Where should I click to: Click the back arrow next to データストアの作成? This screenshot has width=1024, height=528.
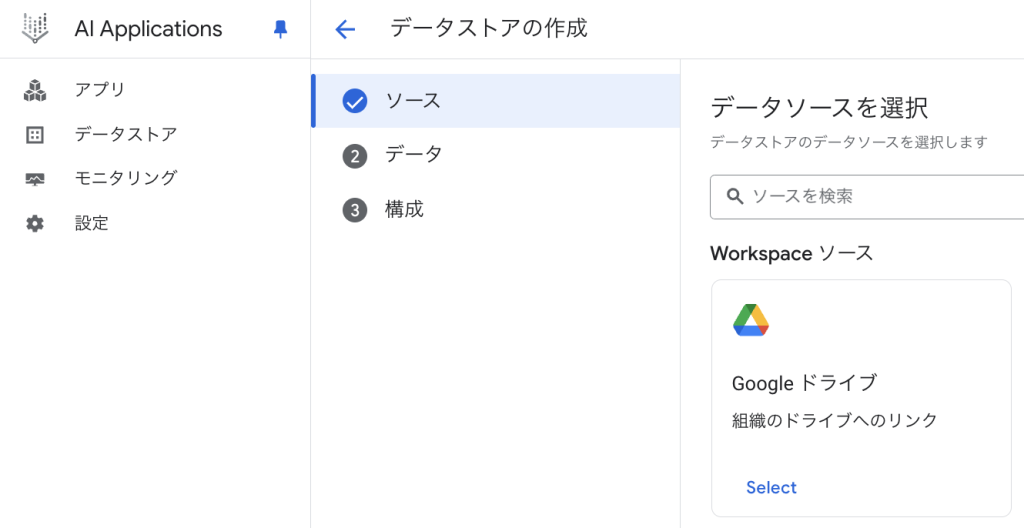coord(345,29)
